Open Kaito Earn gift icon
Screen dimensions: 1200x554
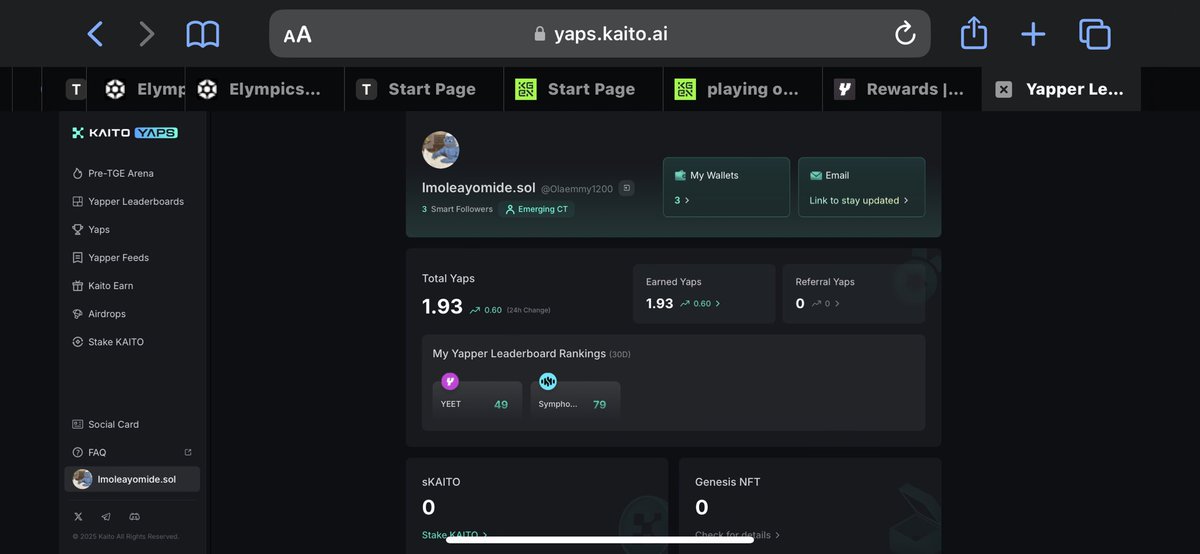[x=78, y=285]
